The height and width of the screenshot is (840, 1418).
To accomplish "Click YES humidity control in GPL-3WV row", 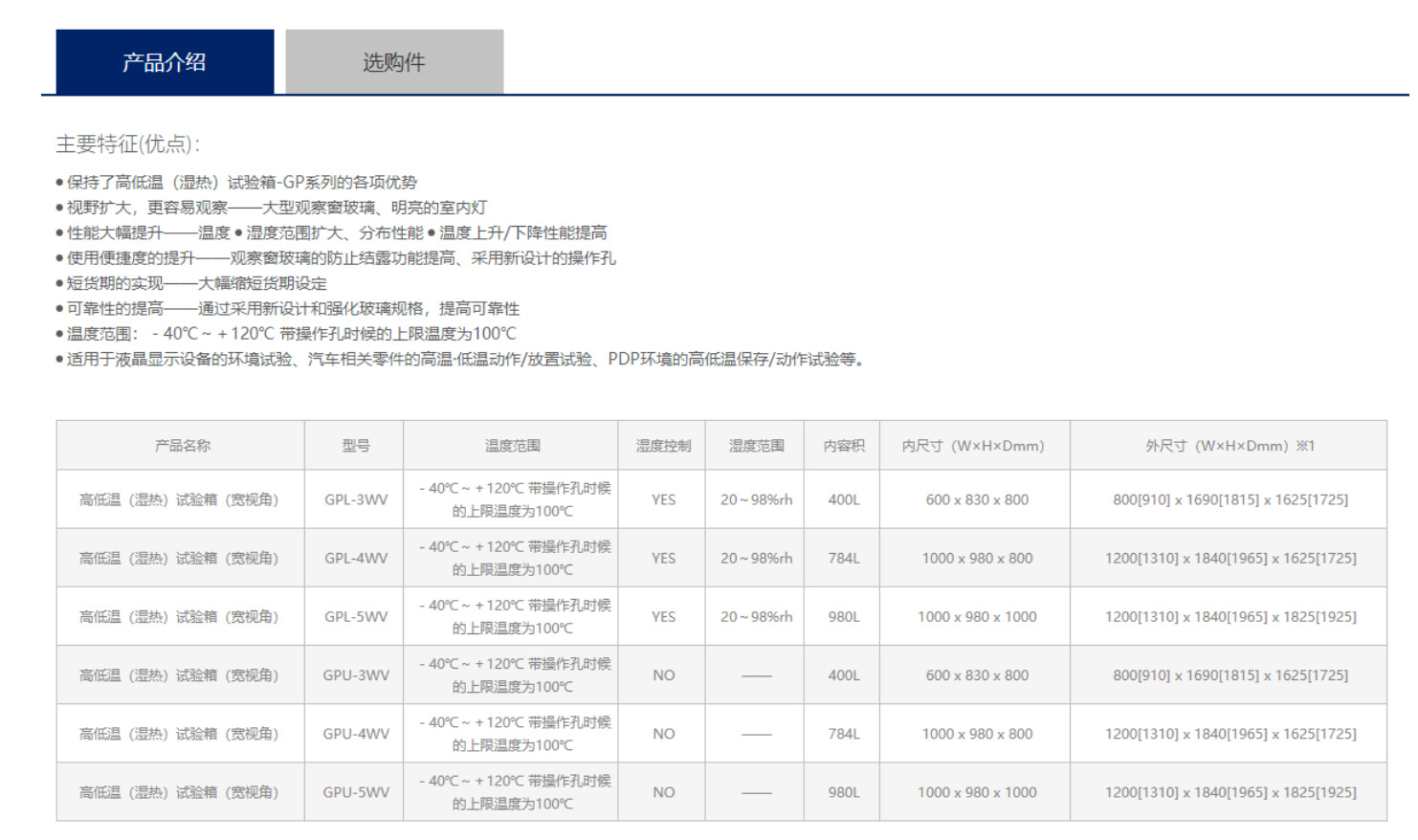I will click(663, 499).
